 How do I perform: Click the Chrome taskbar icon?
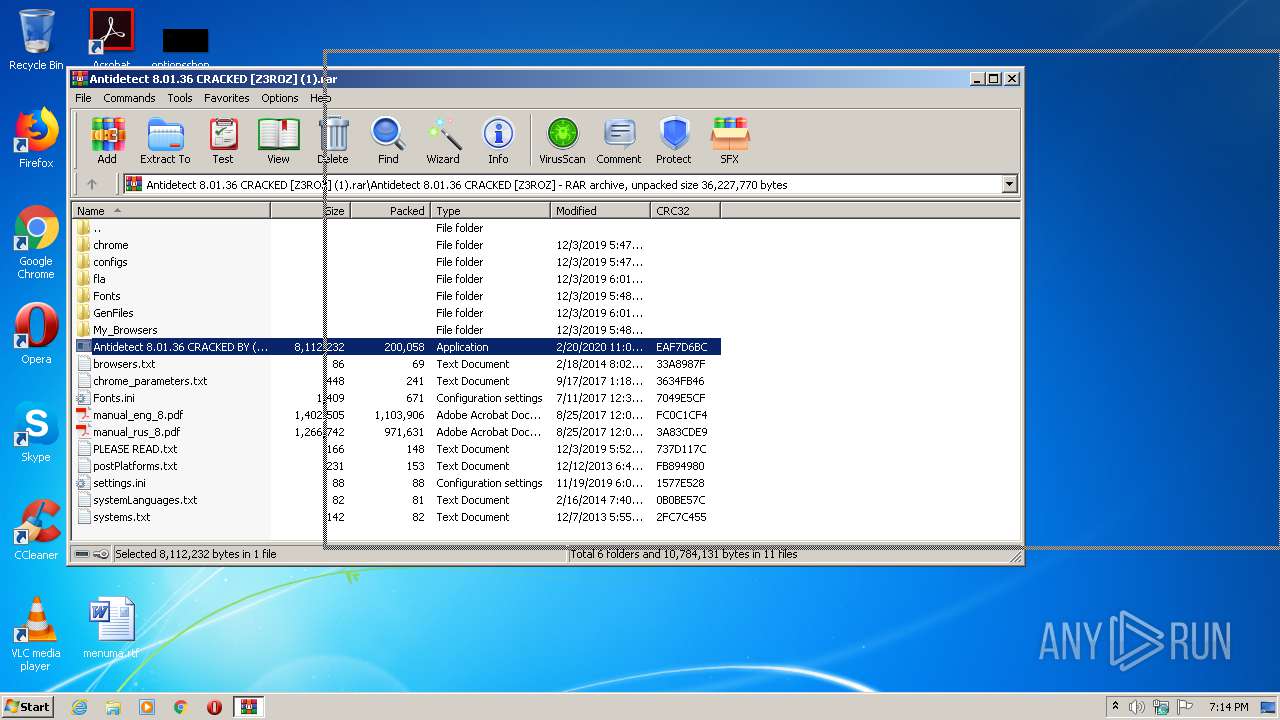181,707
